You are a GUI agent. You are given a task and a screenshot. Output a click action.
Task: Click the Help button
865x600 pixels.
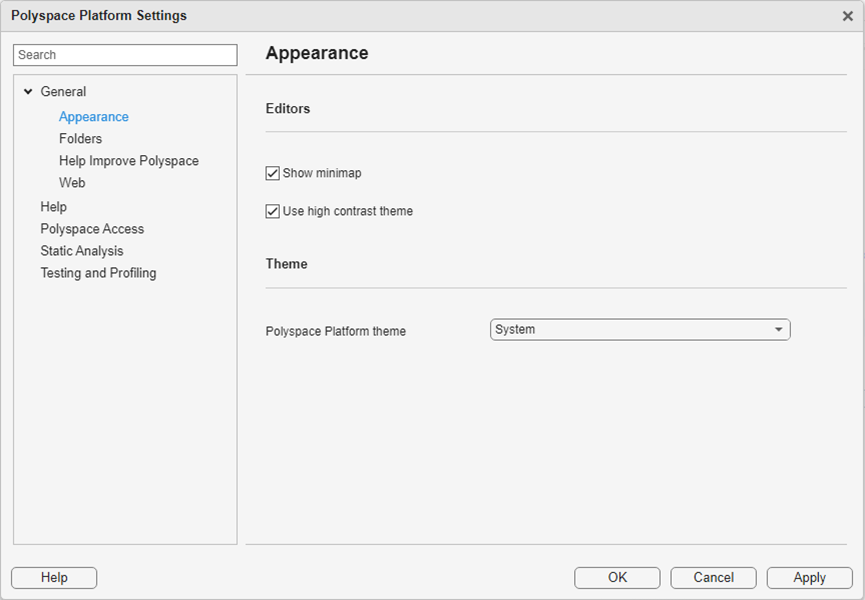pos(53,577)
